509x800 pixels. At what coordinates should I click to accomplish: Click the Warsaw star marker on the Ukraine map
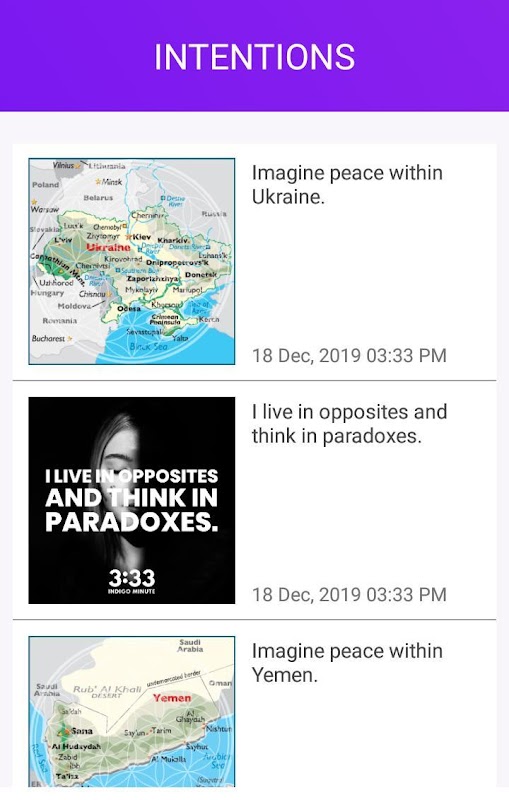pyautogui.click(x=34, y=202)
